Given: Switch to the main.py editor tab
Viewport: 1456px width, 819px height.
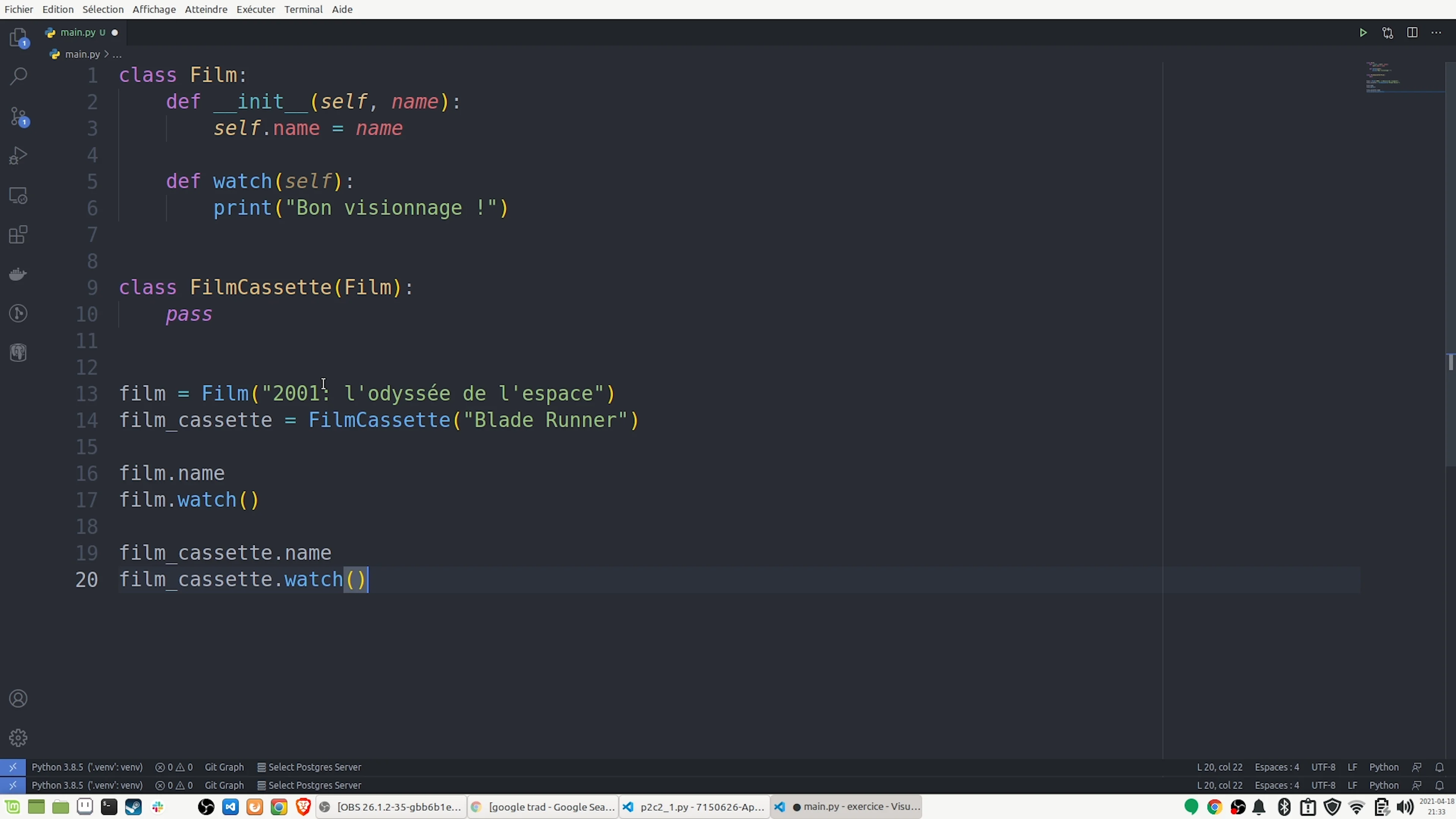Looking at the screenshot, I should click(x=78, y=33).
